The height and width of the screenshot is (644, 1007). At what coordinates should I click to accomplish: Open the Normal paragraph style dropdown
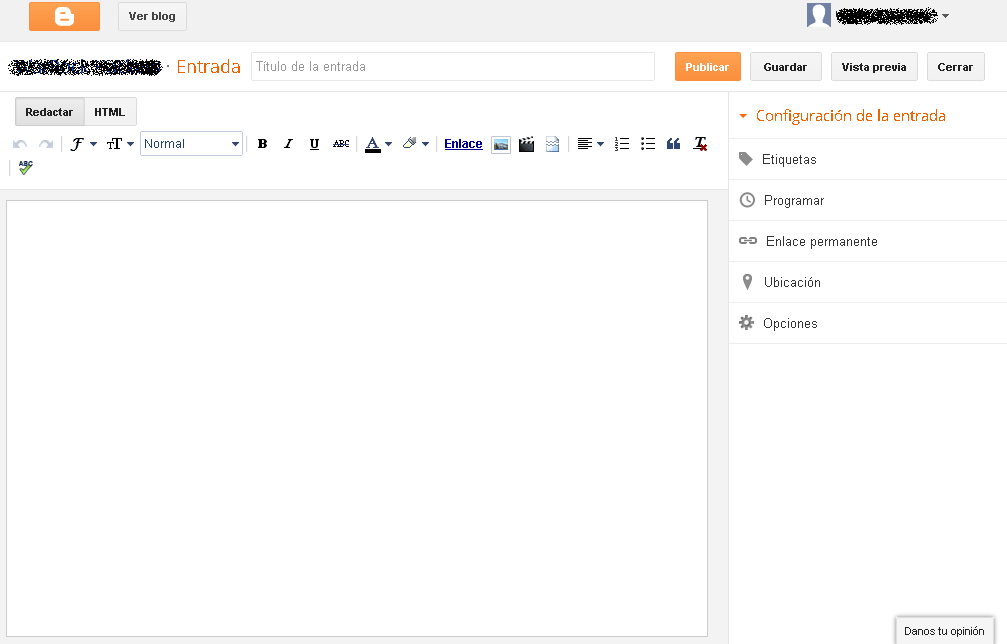191,144
